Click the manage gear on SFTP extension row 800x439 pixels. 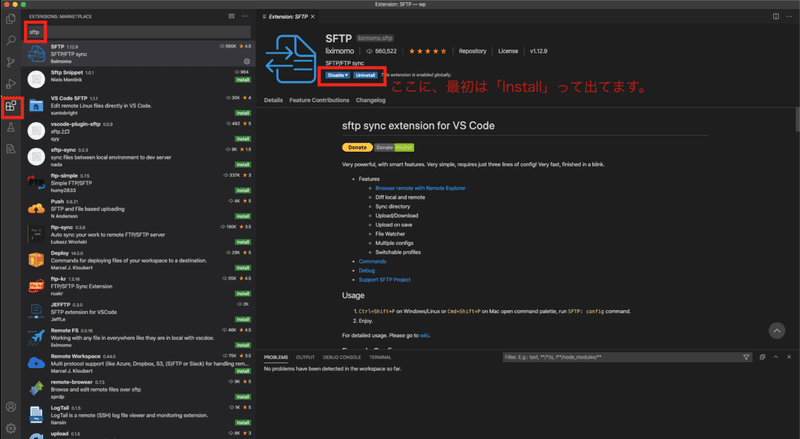(x=247, y=61)
